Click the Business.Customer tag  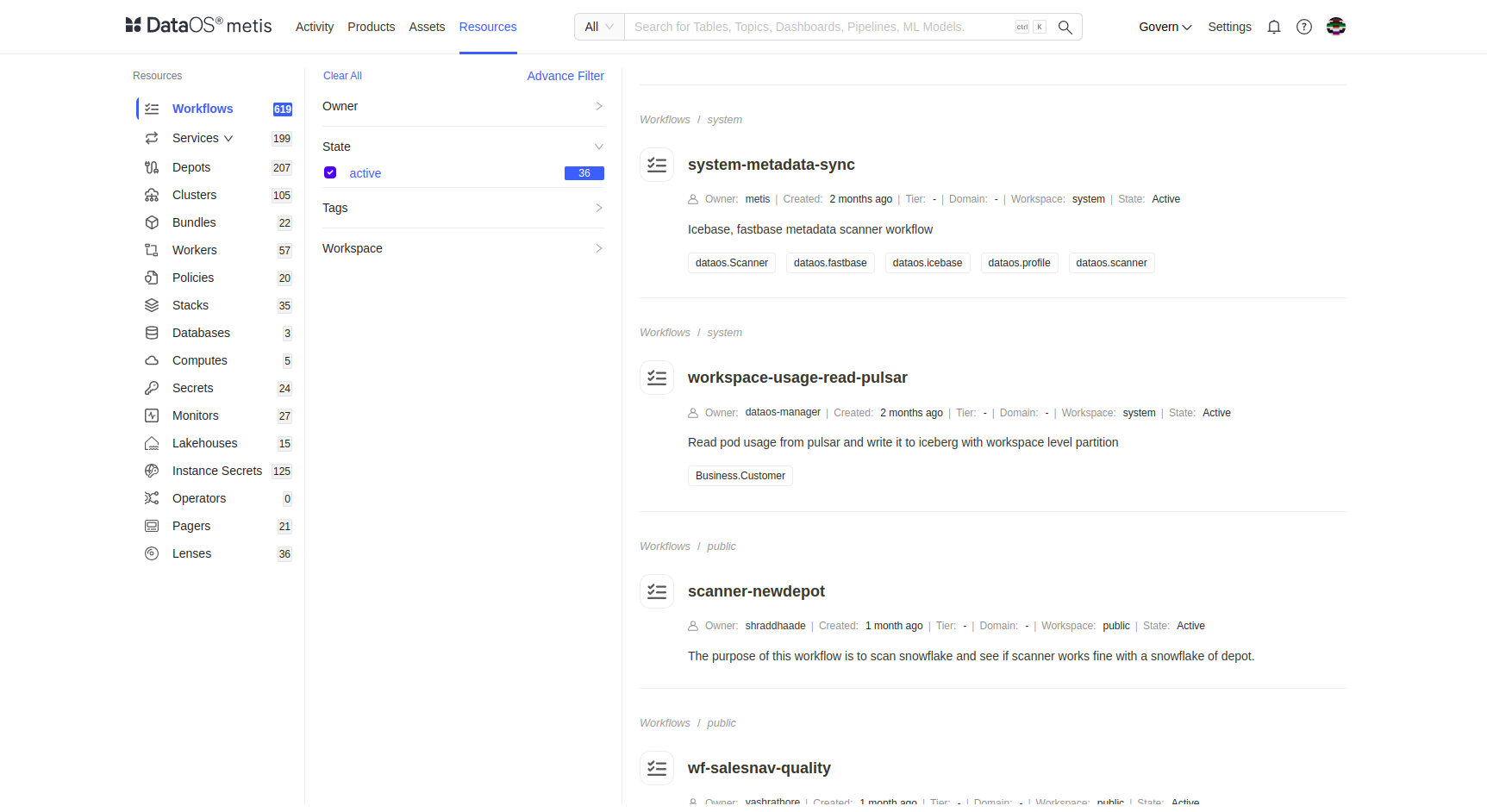tap(740, 476)
